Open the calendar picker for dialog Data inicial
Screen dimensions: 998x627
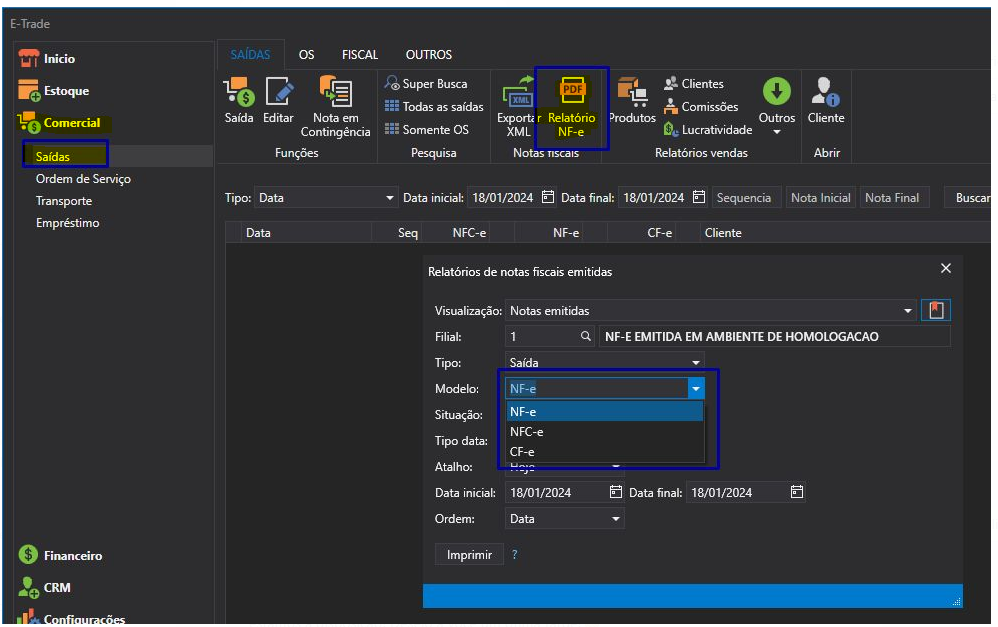pyautogui.click(x=615, y=492)
